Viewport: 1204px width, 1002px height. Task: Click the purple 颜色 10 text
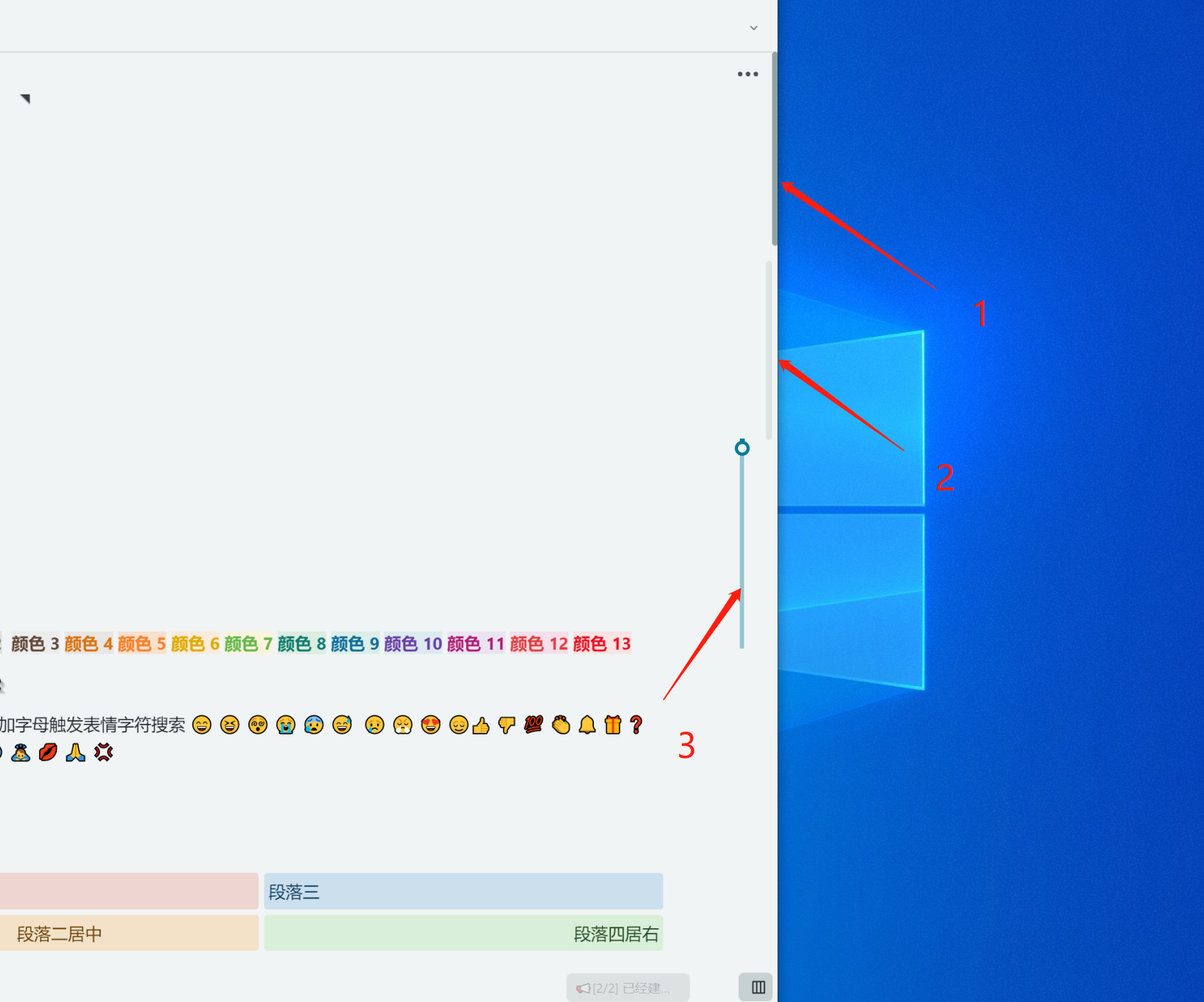point(413,644)
